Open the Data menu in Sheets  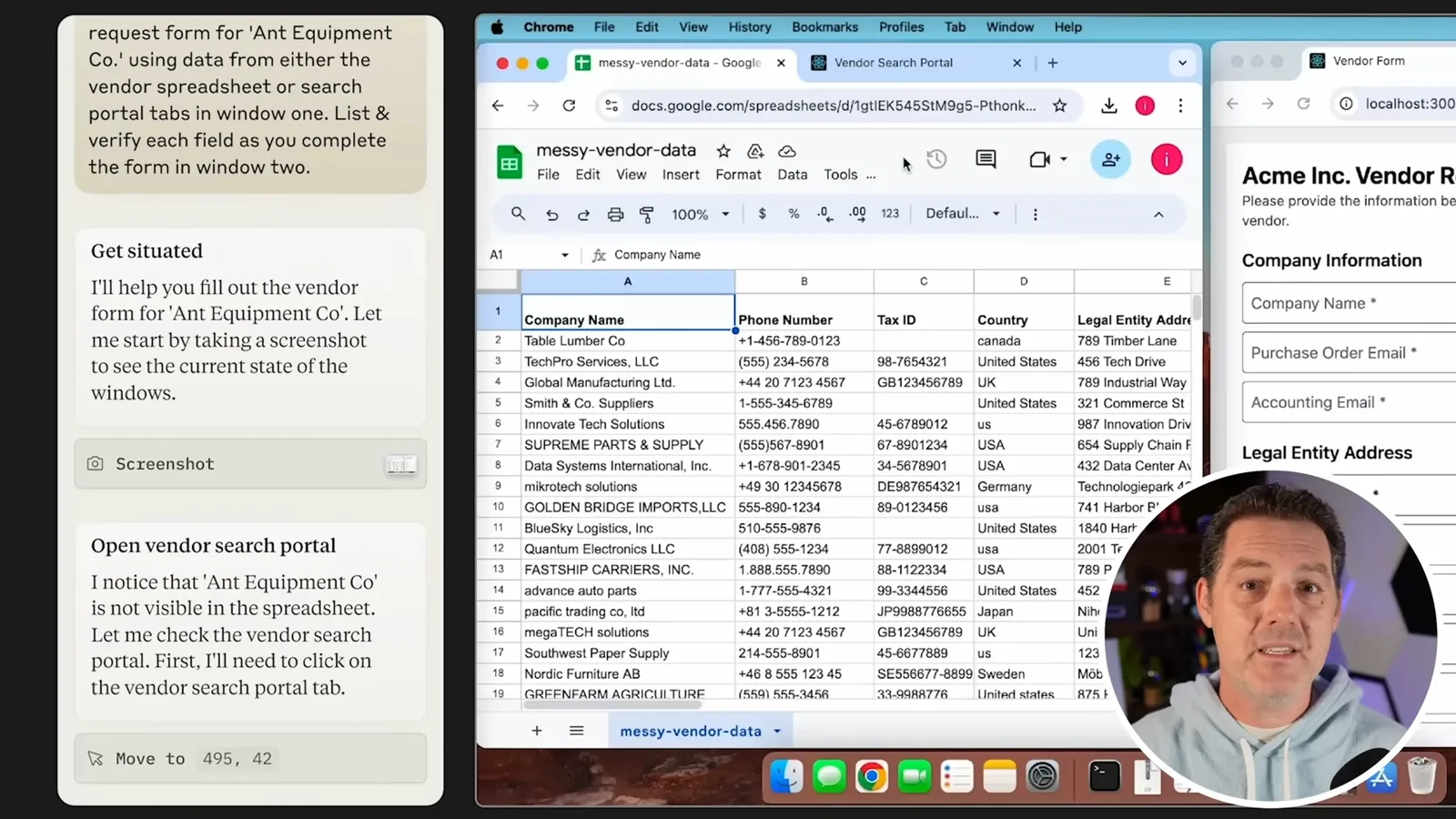(x=792, y=175)
